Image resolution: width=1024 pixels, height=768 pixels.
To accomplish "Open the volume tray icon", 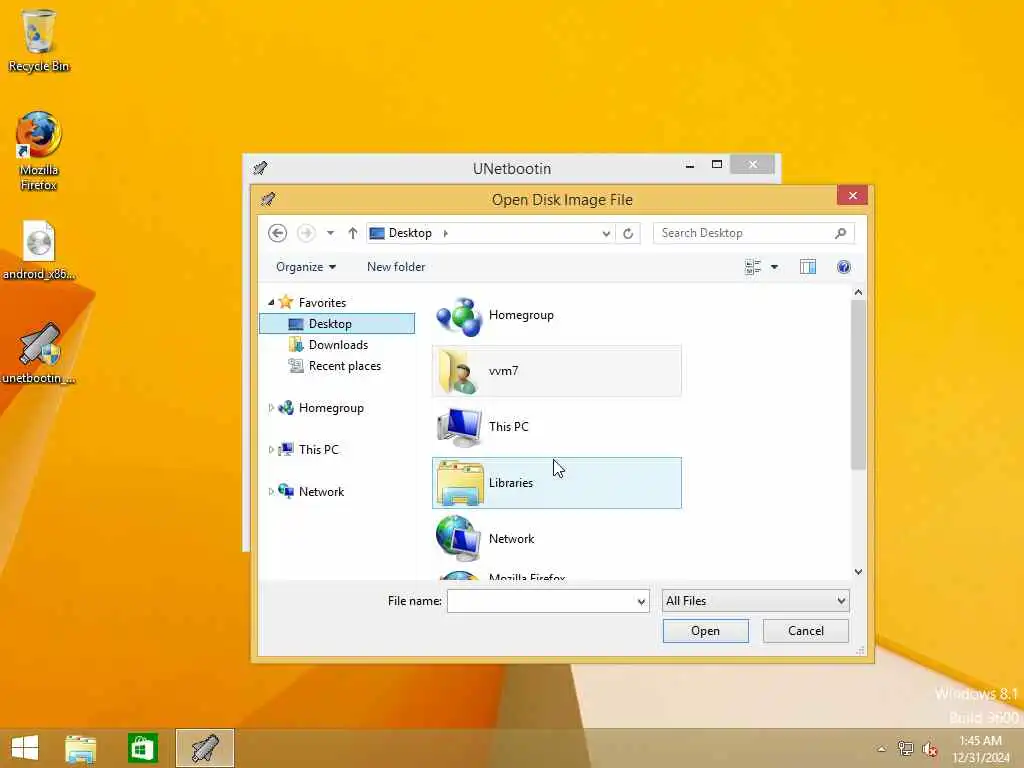I will pos(930,749).
